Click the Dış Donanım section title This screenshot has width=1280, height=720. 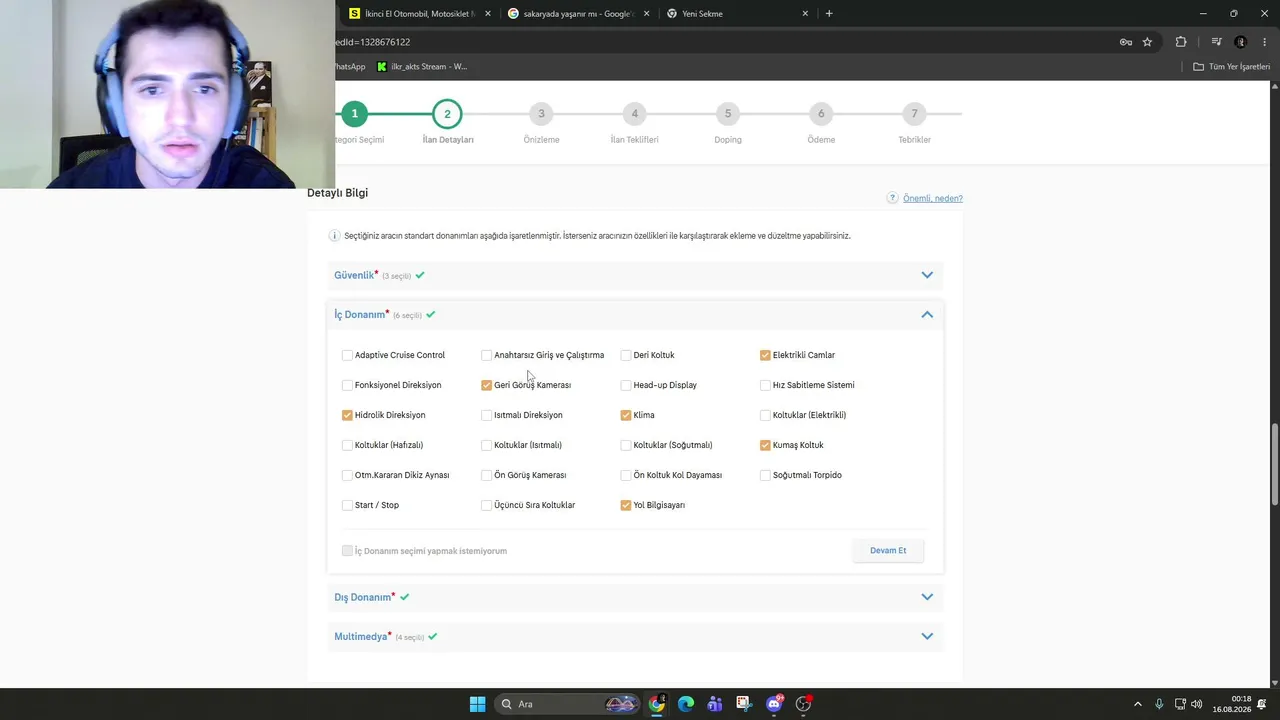pyautogui.click(x=363, y=597)
